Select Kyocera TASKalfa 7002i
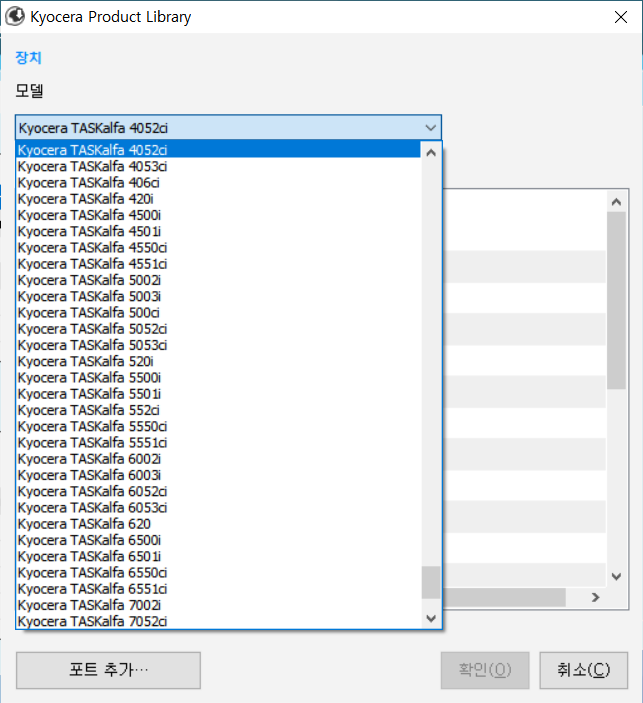This screenshot has width=643, height=703. (218, 605)
